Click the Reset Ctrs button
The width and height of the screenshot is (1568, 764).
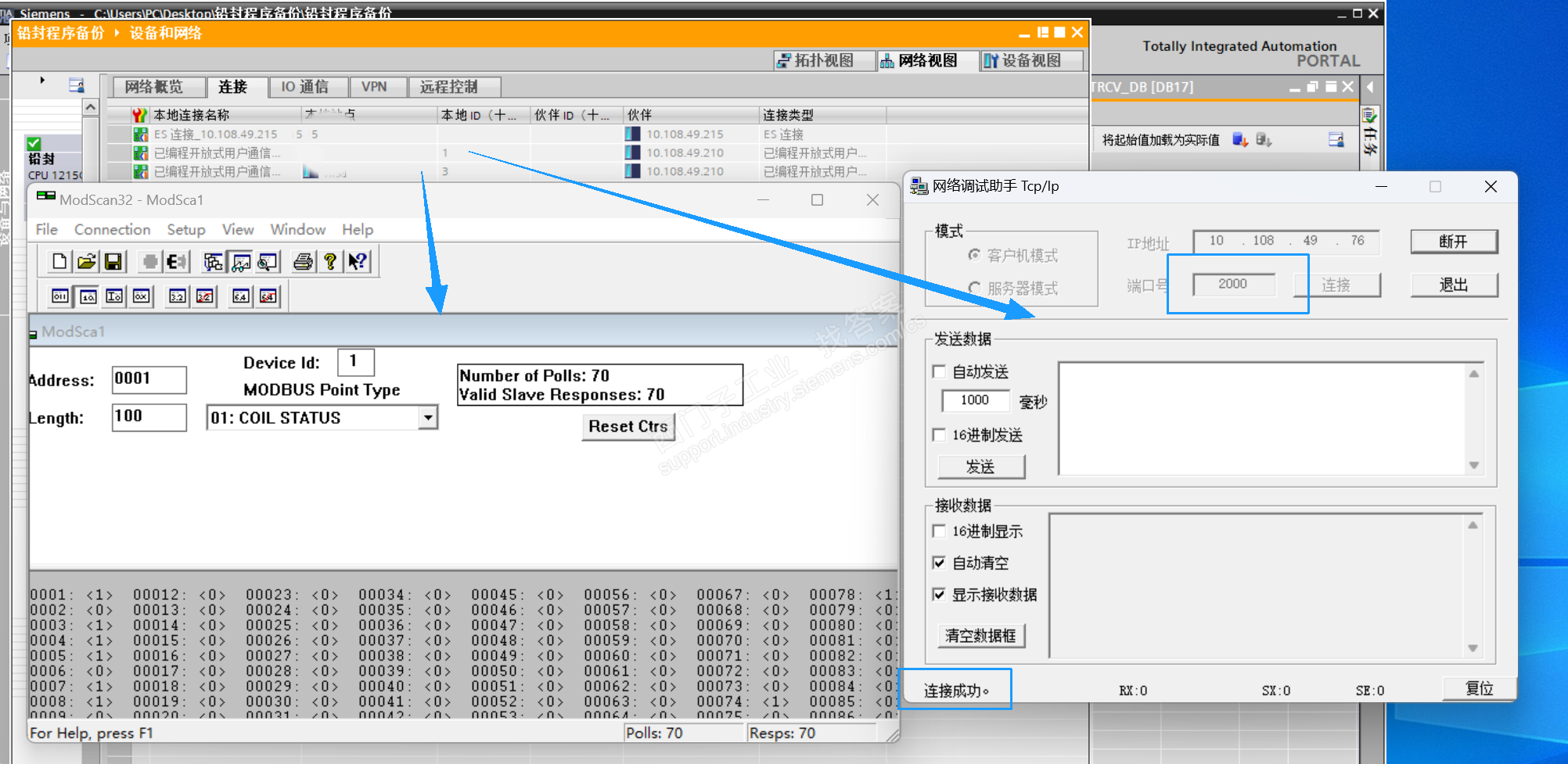pos(628,427)
